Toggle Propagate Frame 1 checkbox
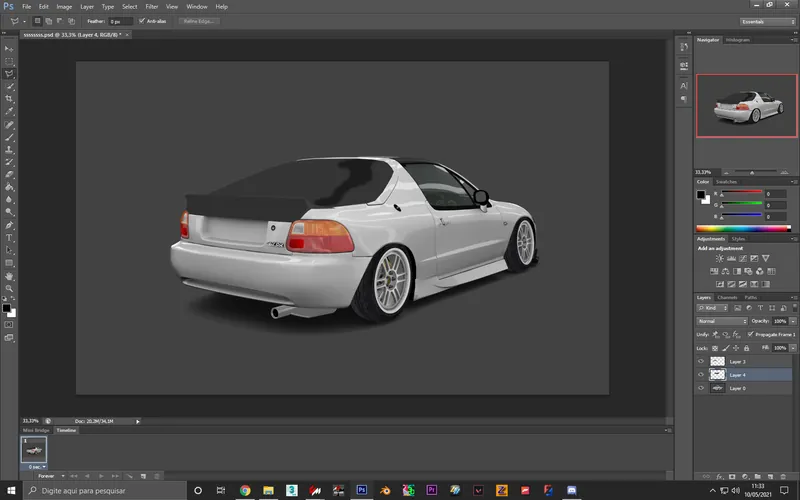Viewport: 800px width, 500px height. 750,334
